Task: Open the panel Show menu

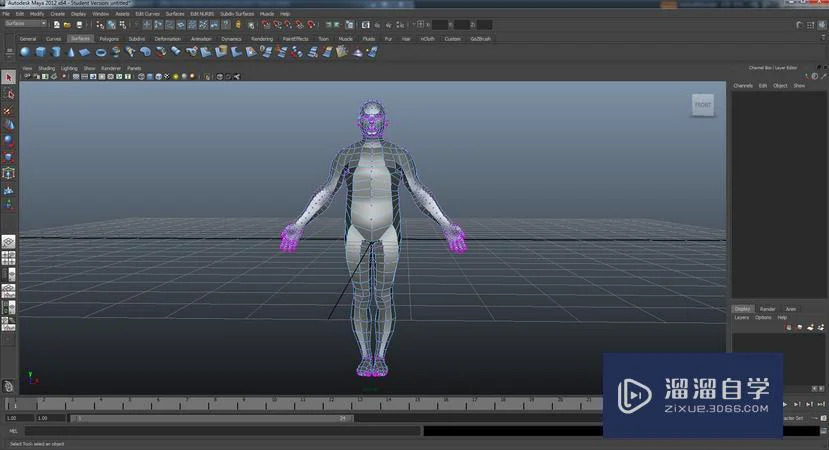Action: click(89, 68)
